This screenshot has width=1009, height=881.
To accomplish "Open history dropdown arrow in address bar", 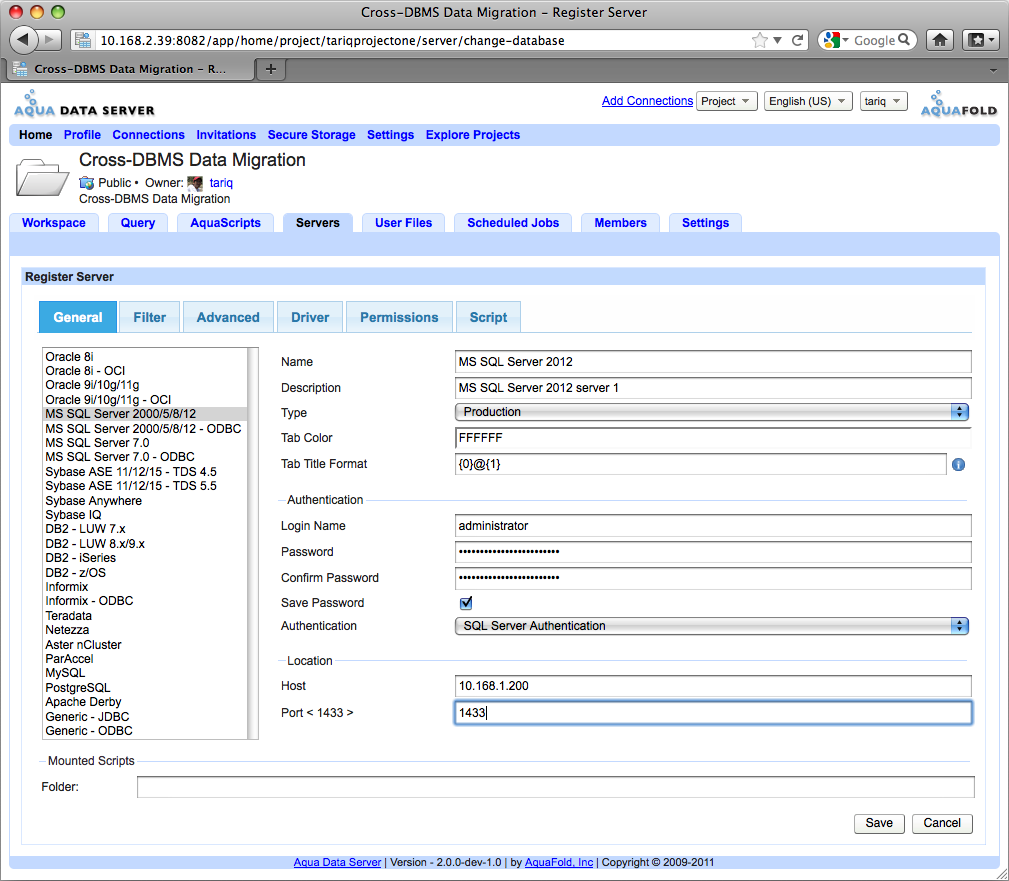I will [x=777, y=40].
